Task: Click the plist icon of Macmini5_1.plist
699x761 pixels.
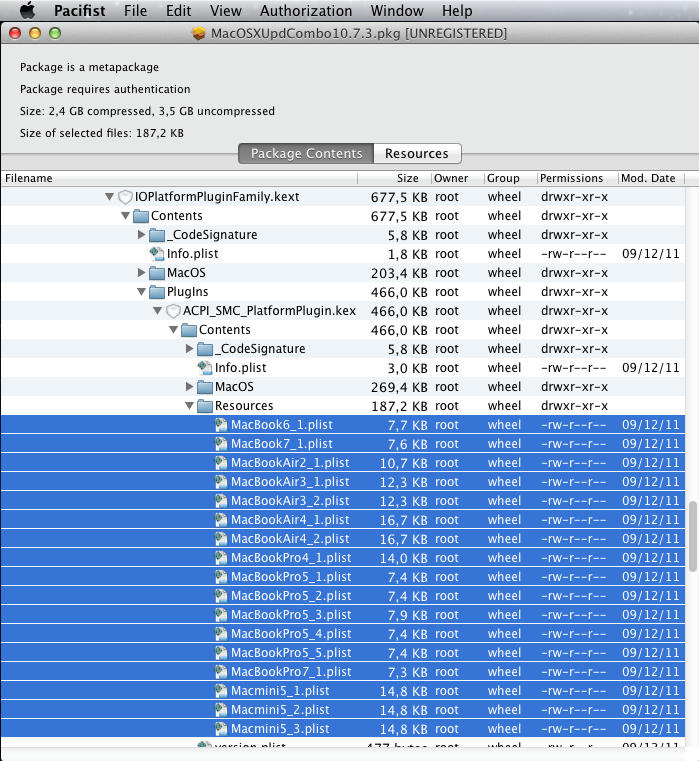Action: pos(221,691)
